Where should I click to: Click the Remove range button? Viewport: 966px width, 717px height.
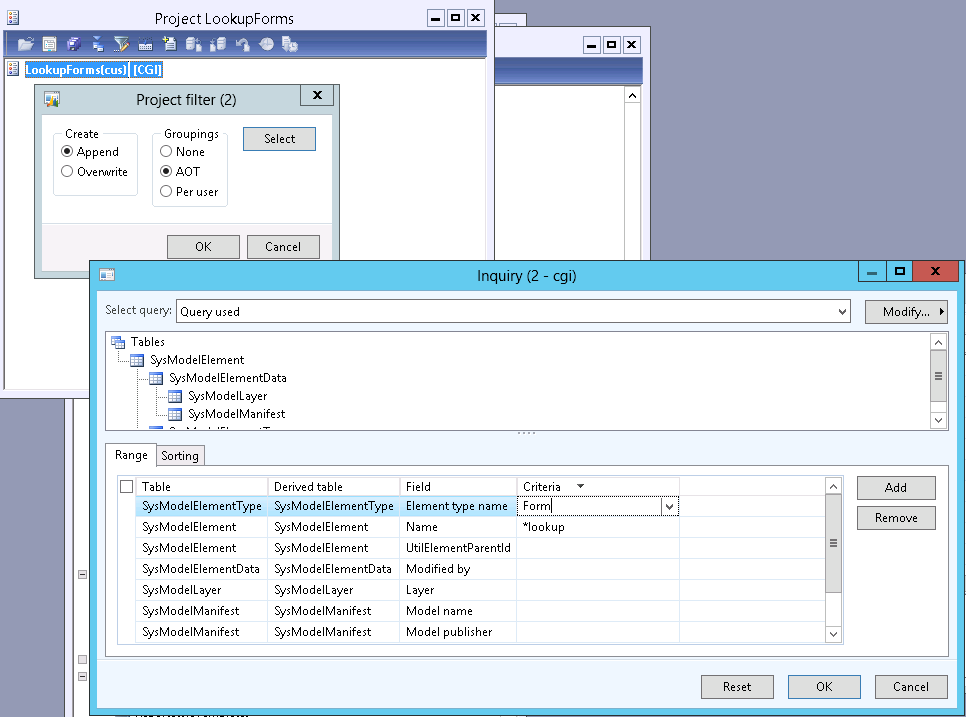click(896, 518)
